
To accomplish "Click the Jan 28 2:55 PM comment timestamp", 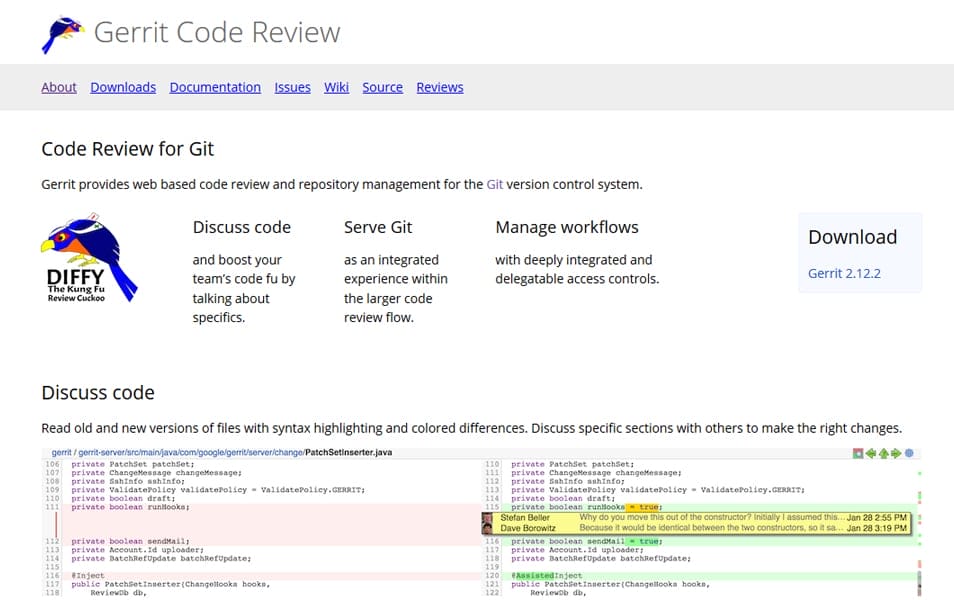I will 877,518.
